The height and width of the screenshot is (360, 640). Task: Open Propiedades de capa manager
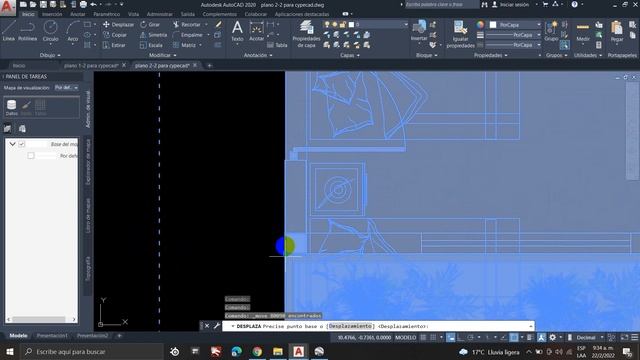click(306, 34)
